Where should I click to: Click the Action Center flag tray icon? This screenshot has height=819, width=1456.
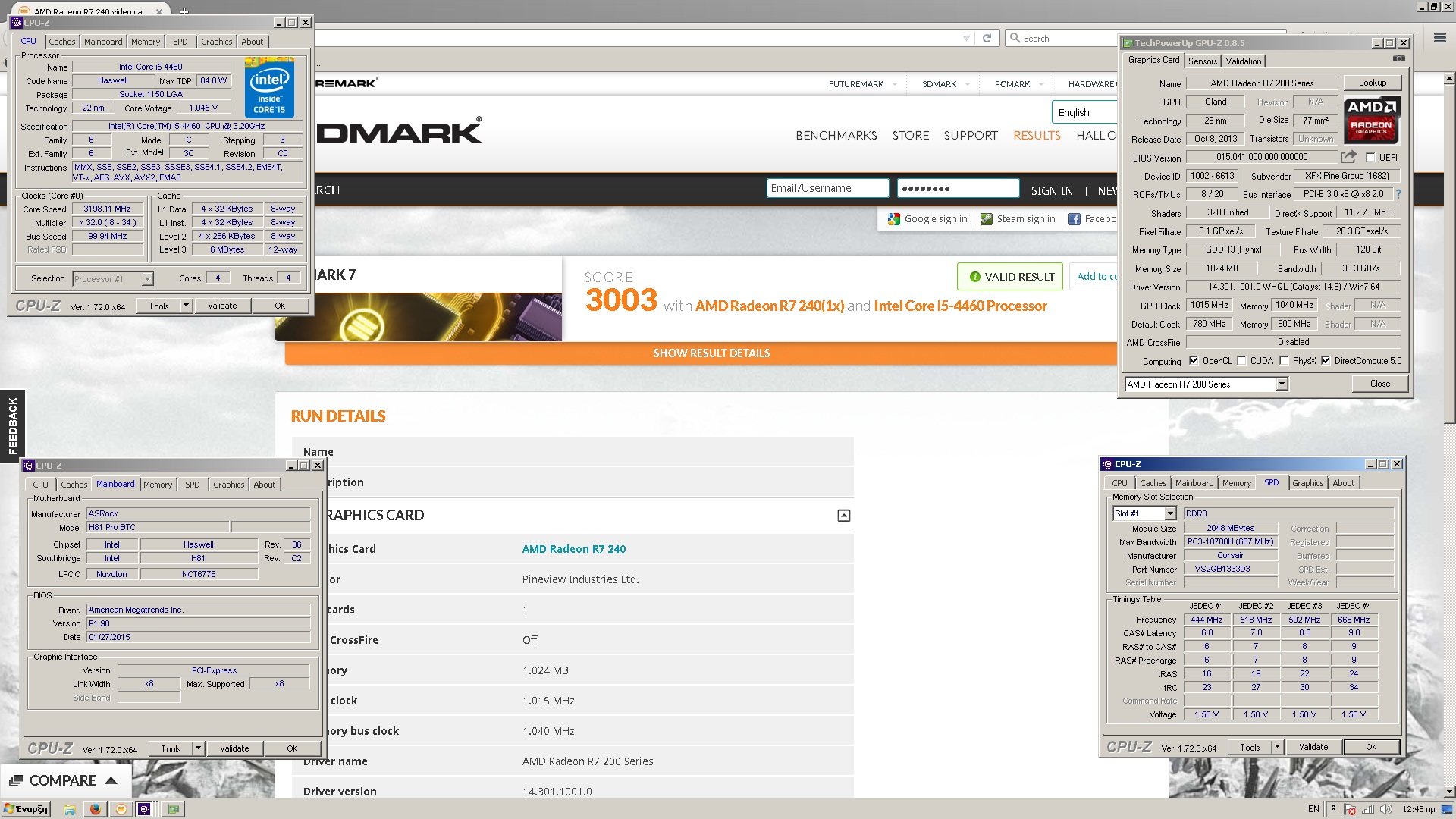click(1351, 809)
